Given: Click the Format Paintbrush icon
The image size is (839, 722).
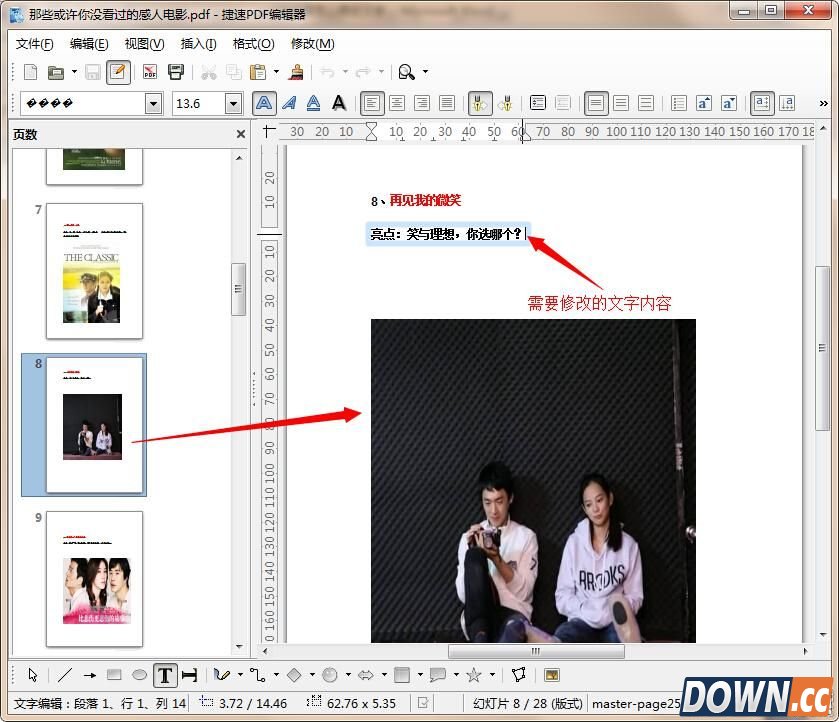Looking at the screenshot, I should click(295, 72).
